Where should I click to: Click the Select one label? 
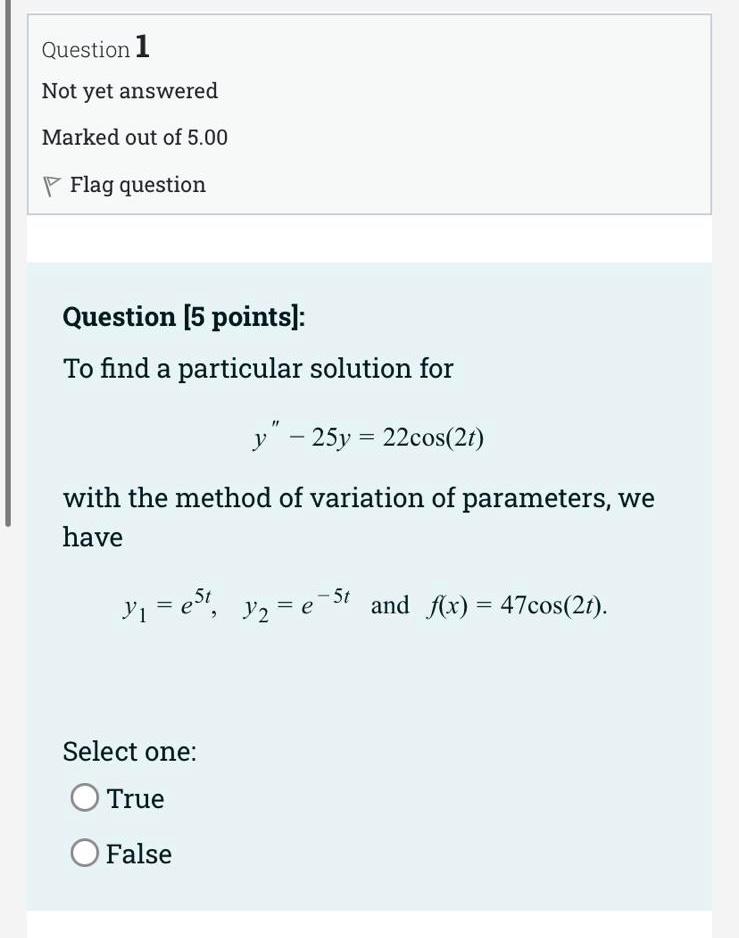[129, 751]
